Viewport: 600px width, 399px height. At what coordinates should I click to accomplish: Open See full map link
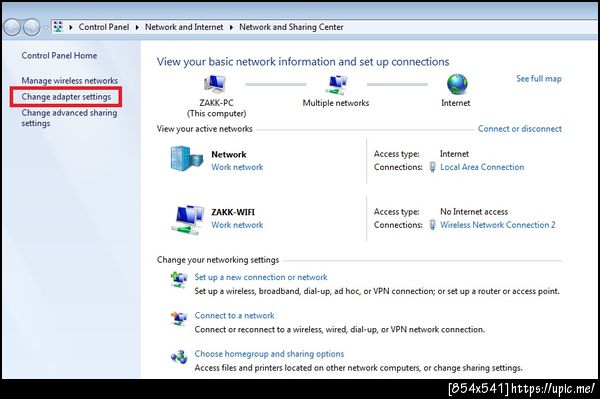tap(539, 79)
